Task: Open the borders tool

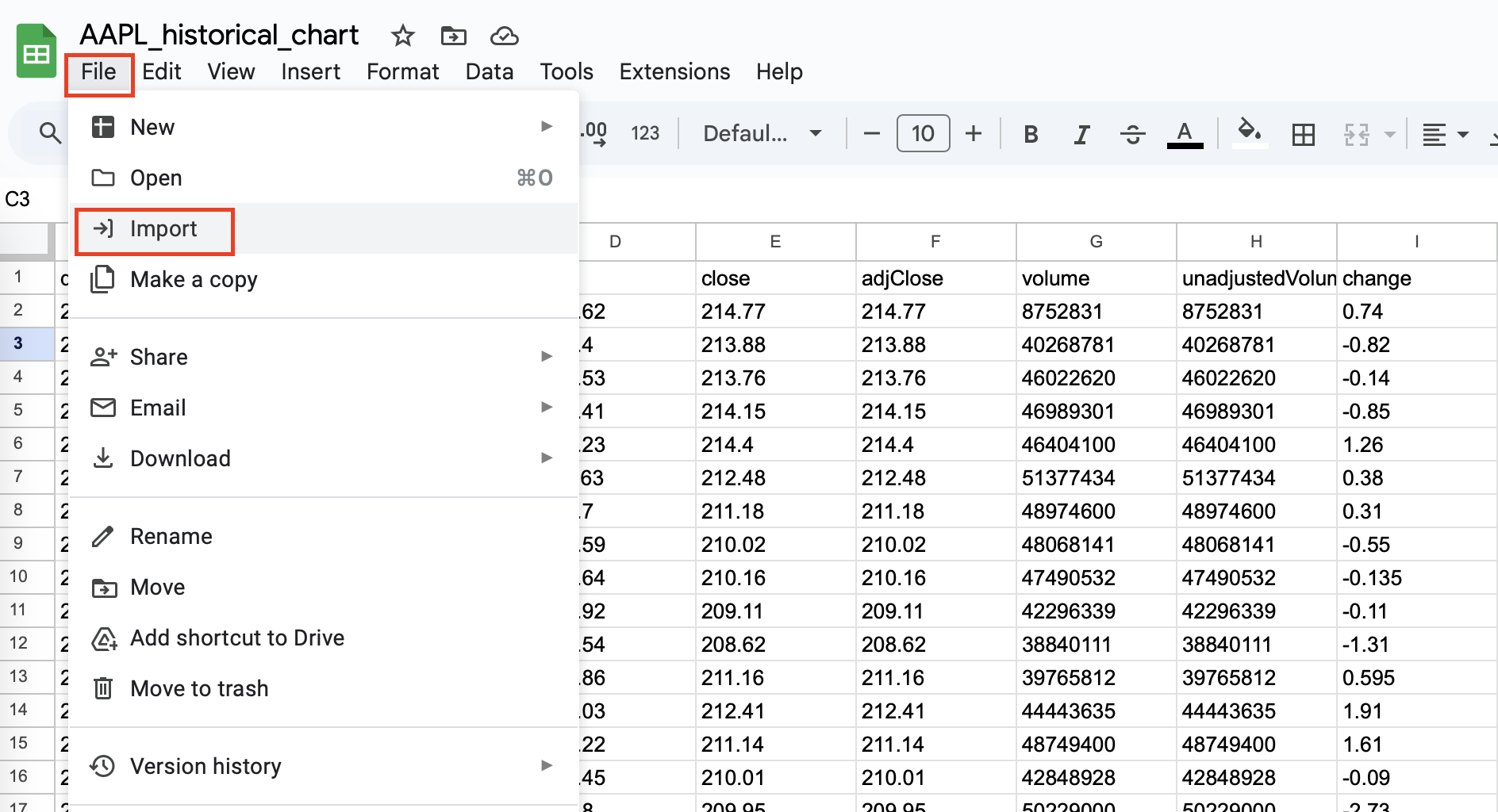Action: 1303,134
